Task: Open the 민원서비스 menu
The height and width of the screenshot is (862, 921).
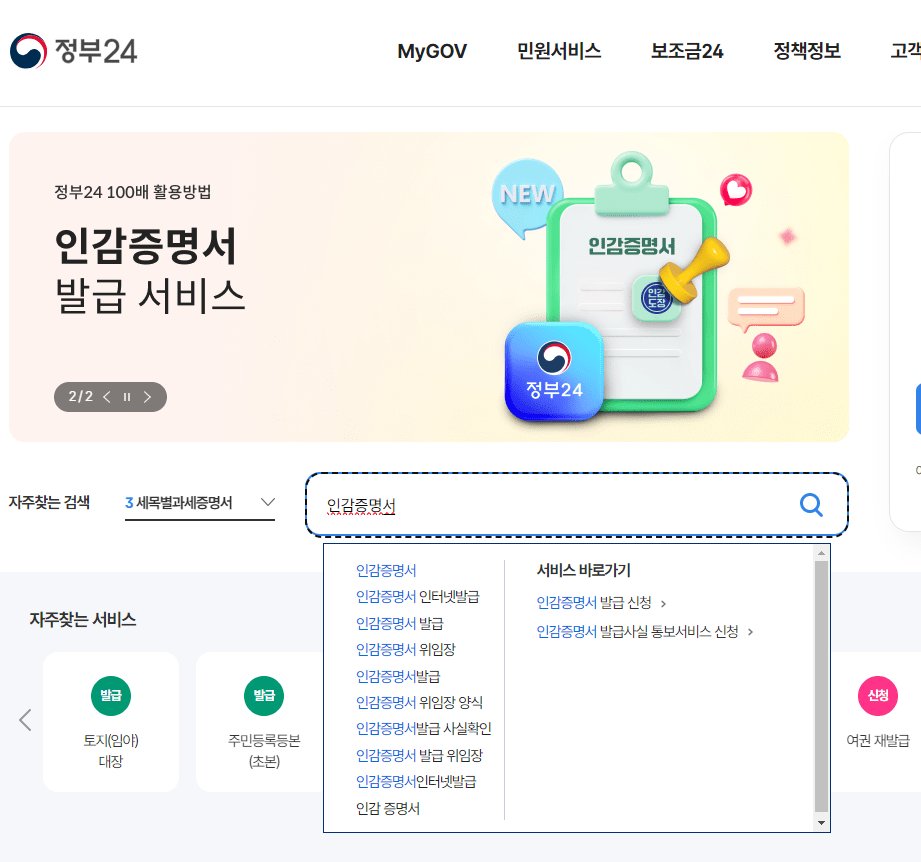Action: (x=559, y=51)
